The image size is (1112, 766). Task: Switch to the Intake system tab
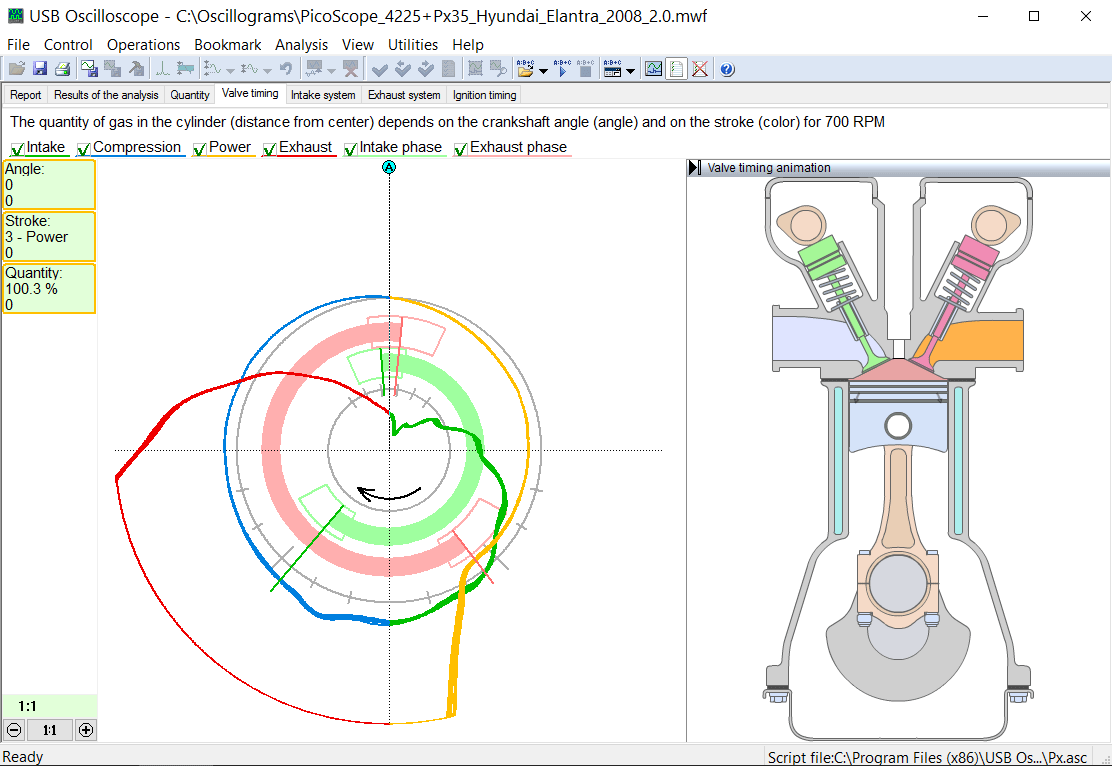pyautogui.click(x=322, y=95)
